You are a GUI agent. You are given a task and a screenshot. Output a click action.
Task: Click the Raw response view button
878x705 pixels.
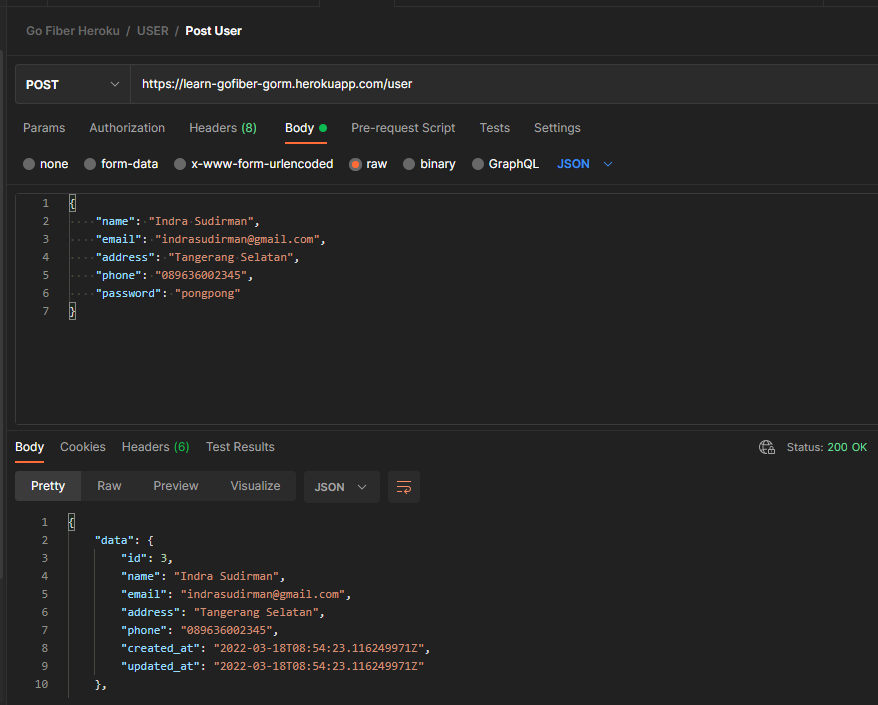109,486
